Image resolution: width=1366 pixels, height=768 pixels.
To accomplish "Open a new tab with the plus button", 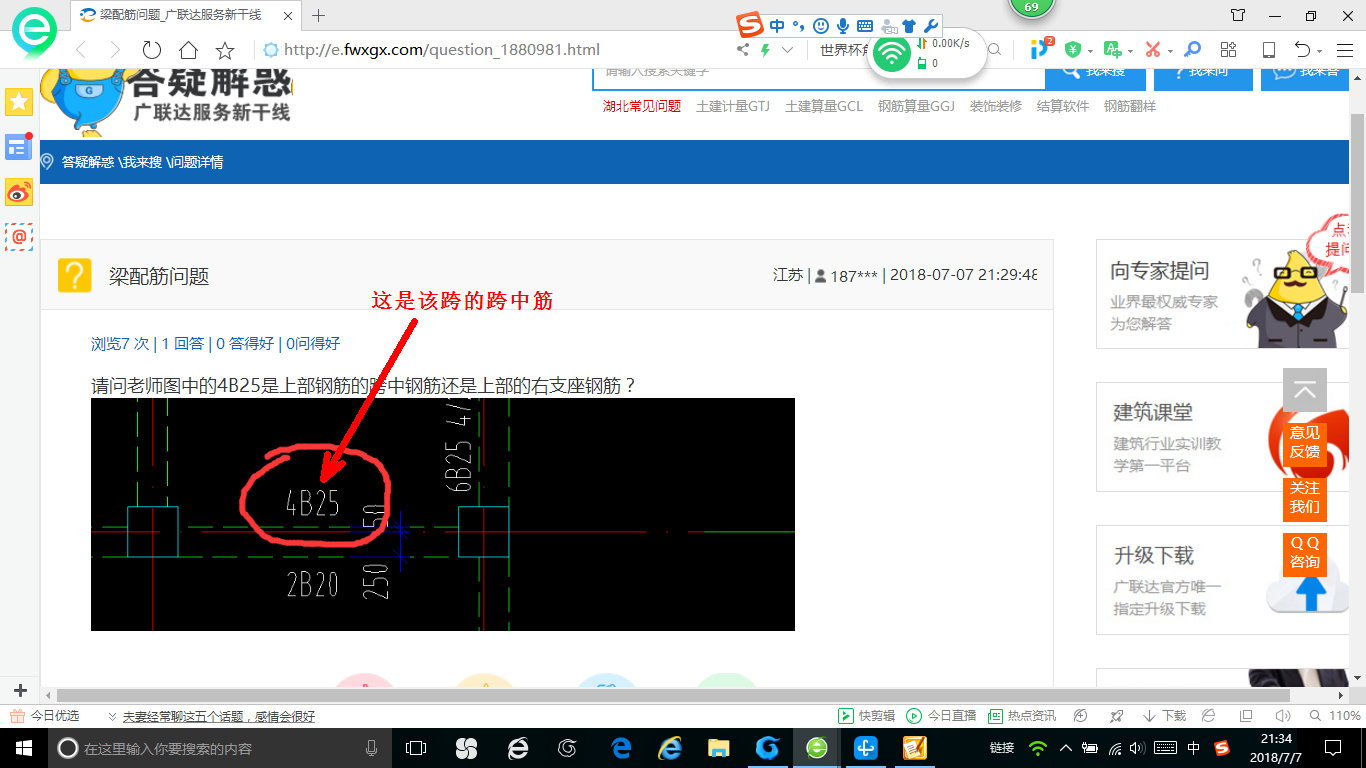I will click(x=319, y=15).
